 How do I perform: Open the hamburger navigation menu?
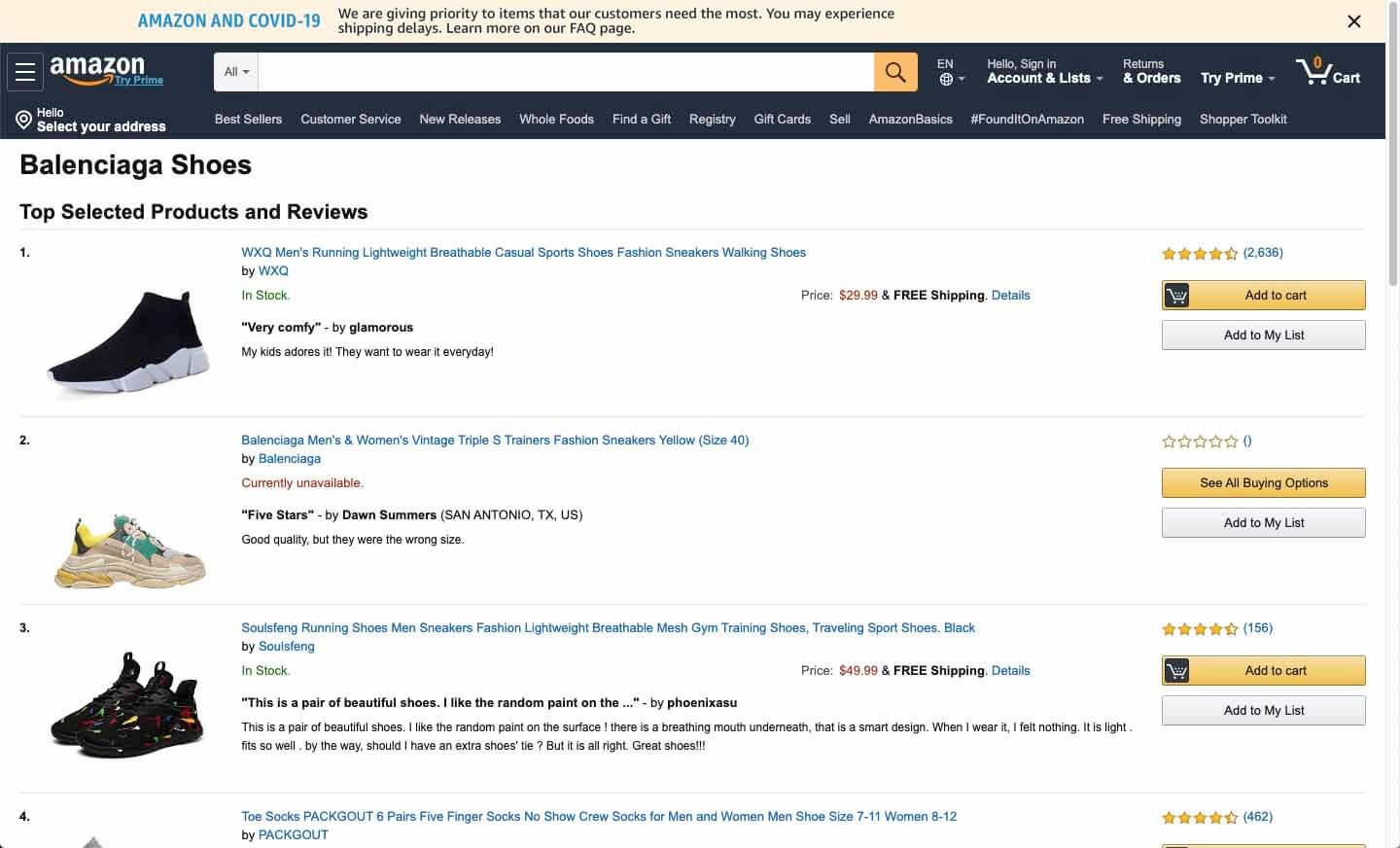pyautogui.click(x=25, y=72)
